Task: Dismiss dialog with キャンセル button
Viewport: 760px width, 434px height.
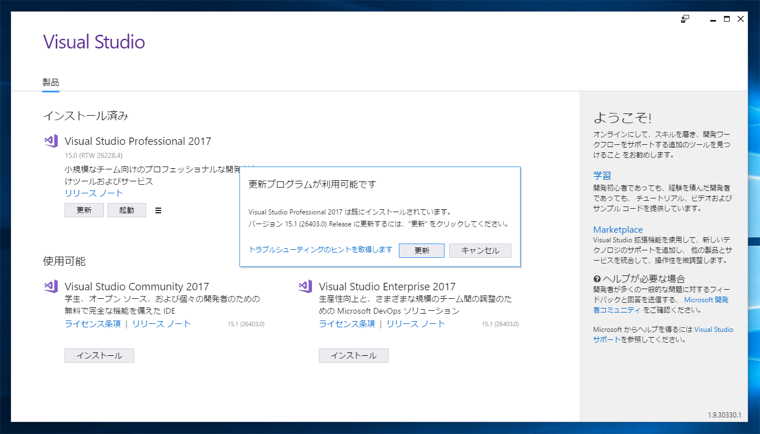Action: pos(480,250)
